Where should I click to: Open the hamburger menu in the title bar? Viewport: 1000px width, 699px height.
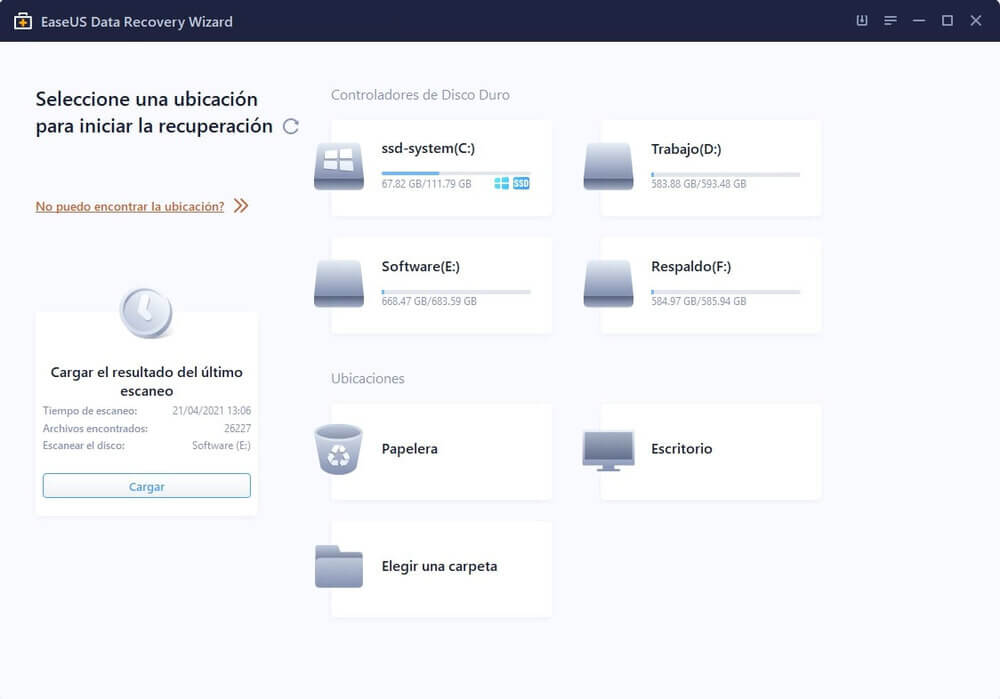pyautogui.click(x=889, y=20)
